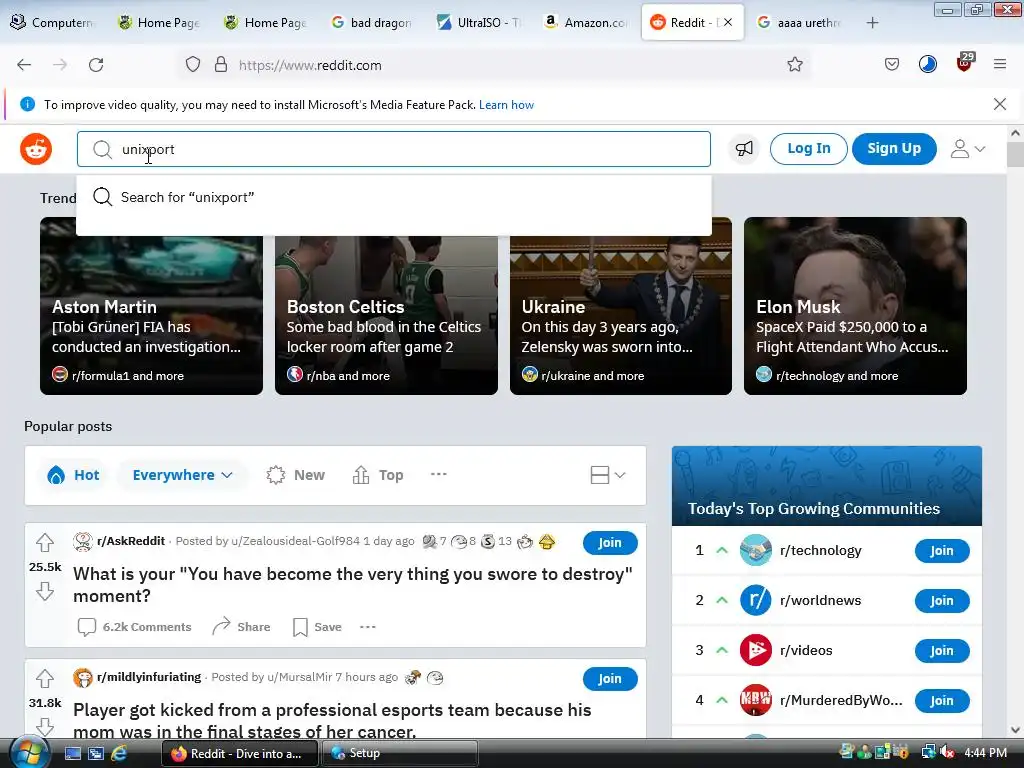
Task: Expand the Everywhere location dropdown
Action: [x=182, y=475]
